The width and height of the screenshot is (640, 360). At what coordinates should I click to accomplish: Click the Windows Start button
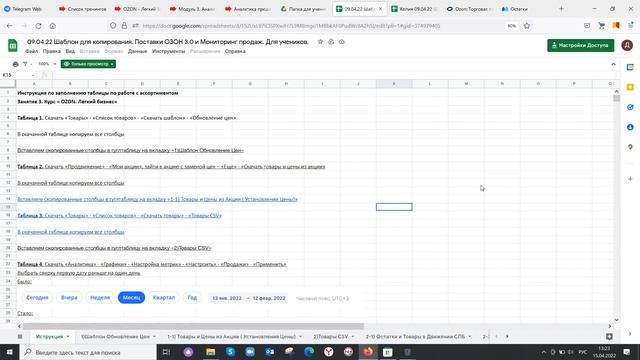[9, 352]
